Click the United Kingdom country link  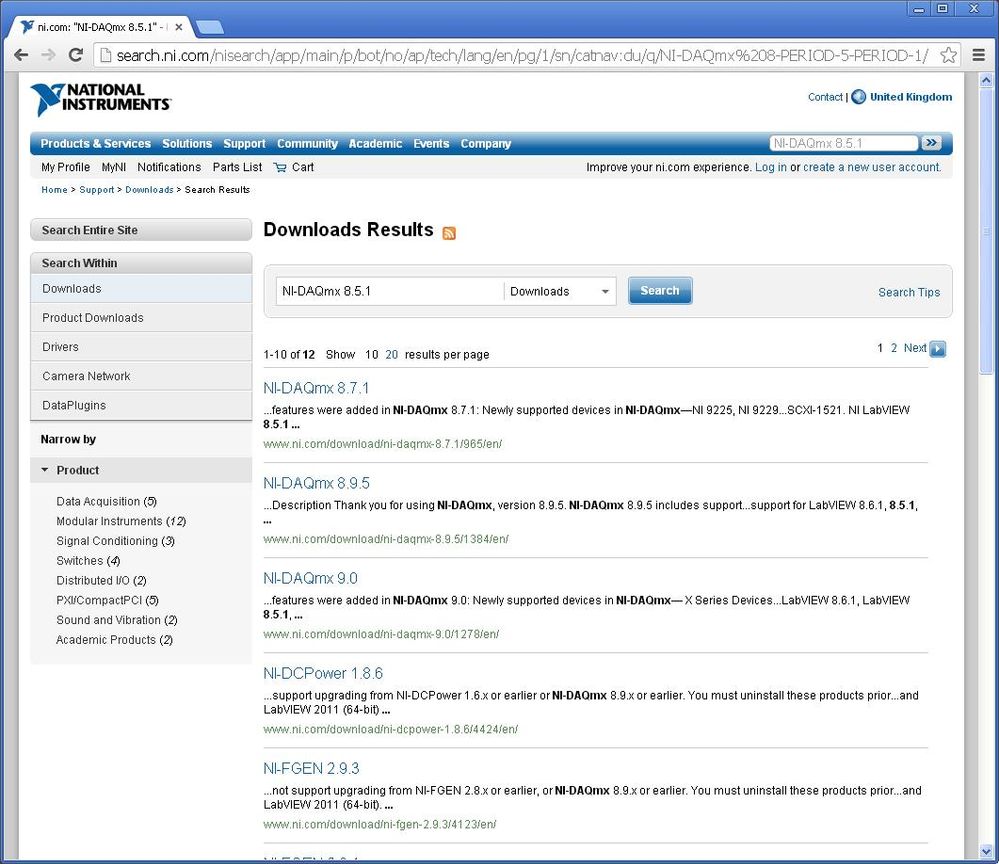911,97
